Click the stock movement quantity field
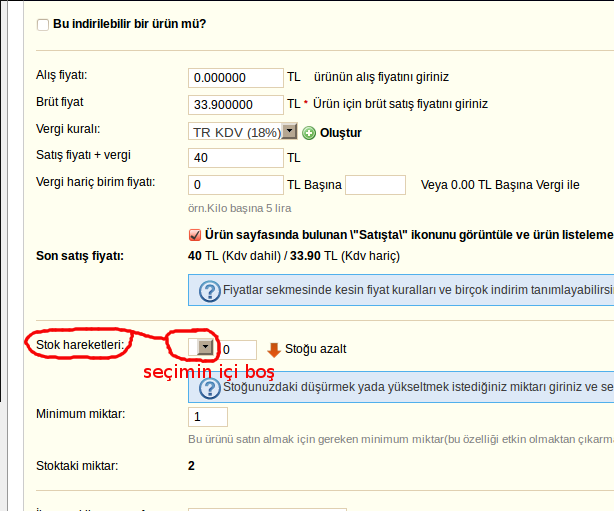 click(238, 349)
